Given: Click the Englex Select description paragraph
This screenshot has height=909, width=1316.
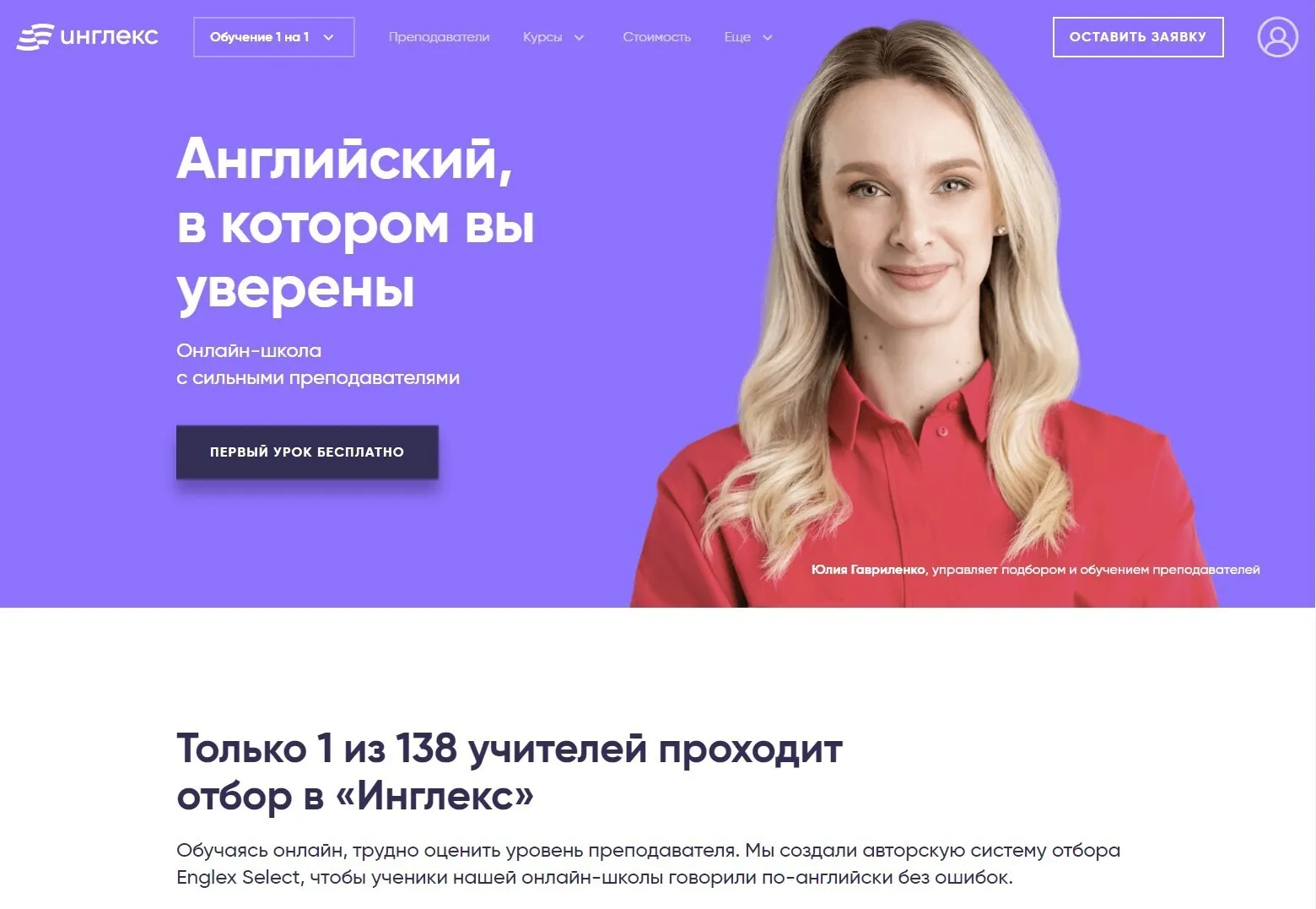Looking at the screenshot, I should (x=648, y=863).
